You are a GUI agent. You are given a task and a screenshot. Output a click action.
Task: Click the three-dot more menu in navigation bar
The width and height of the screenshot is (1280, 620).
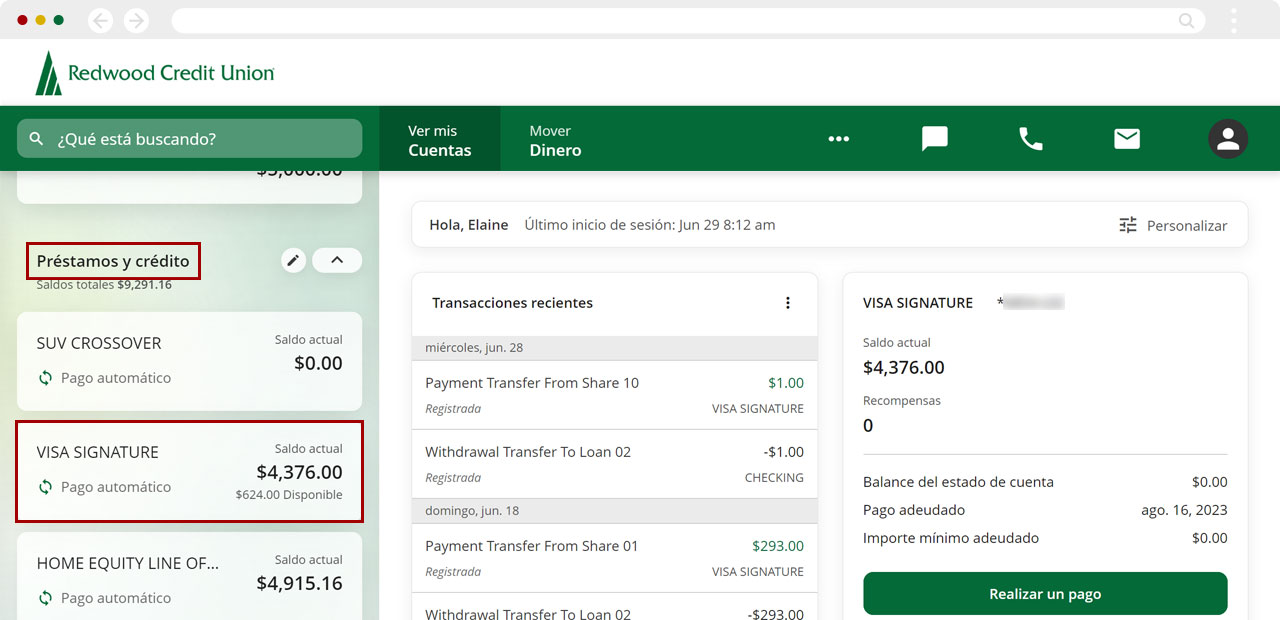tap(838, 139)
